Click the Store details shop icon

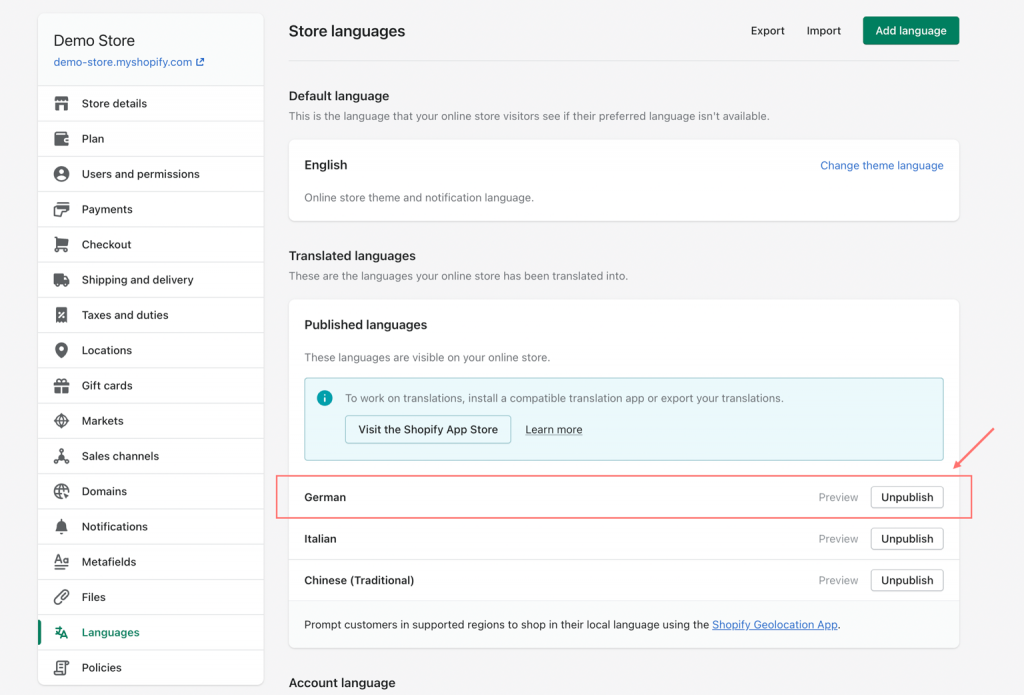coord(62,104)
